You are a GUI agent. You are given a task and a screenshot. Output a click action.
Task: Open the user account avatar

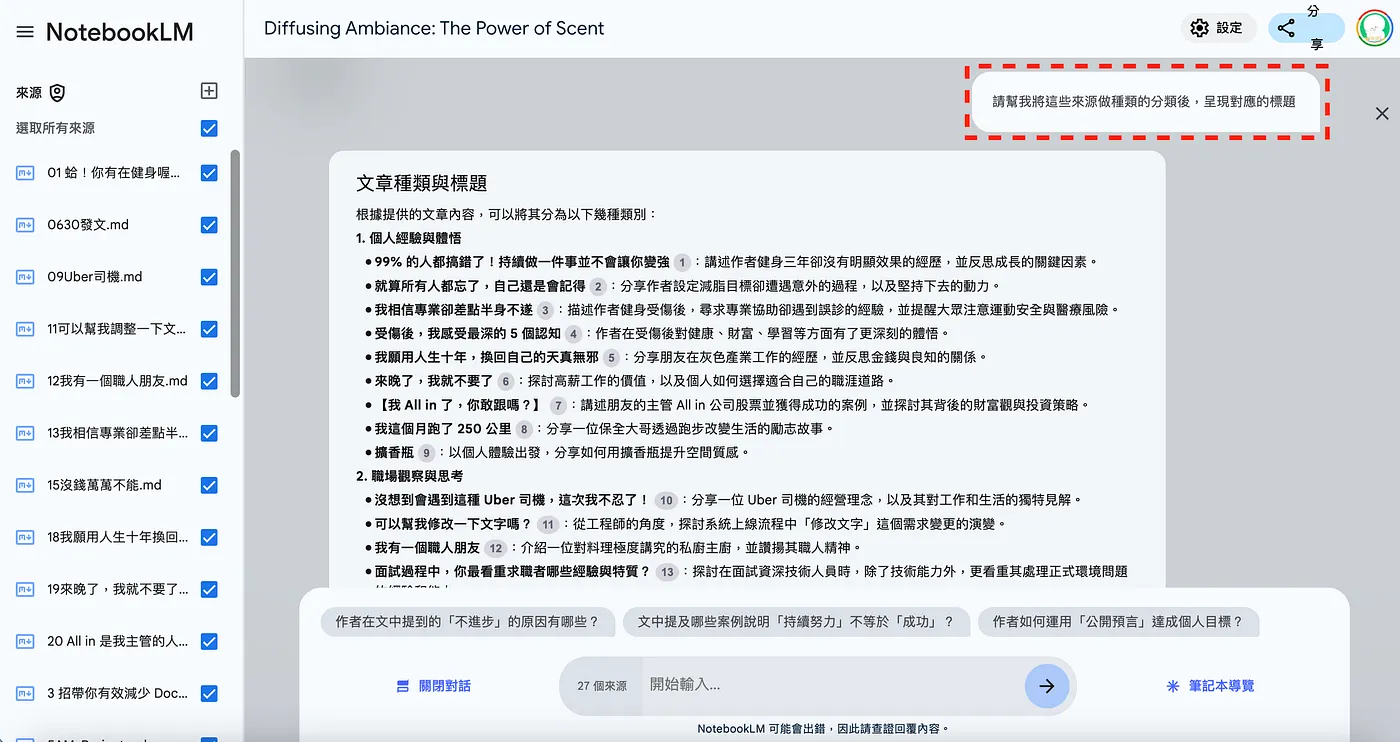click(x=1375, y=28)
